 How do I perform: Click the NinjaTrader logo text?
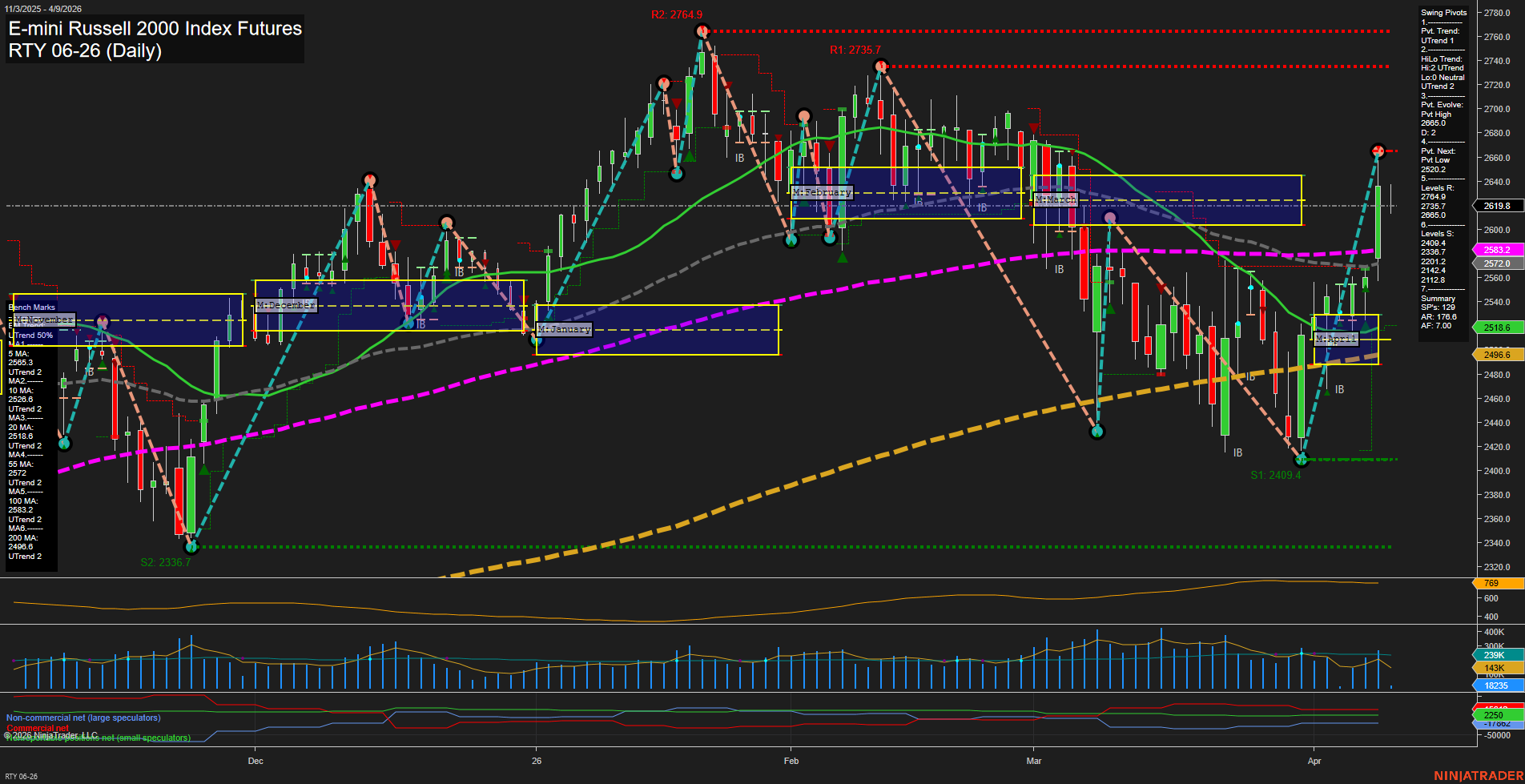1476,776
